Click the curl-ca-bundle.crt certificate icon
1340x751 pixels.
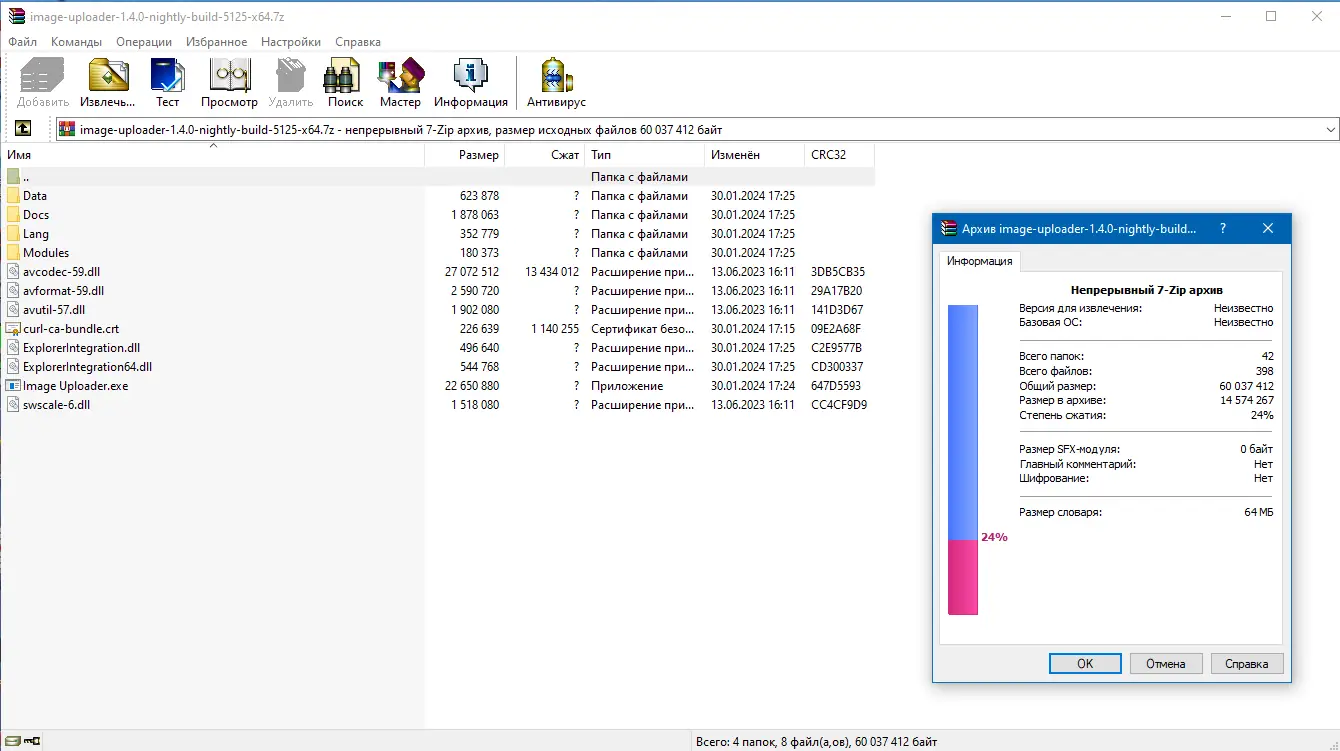pos(13,329)
